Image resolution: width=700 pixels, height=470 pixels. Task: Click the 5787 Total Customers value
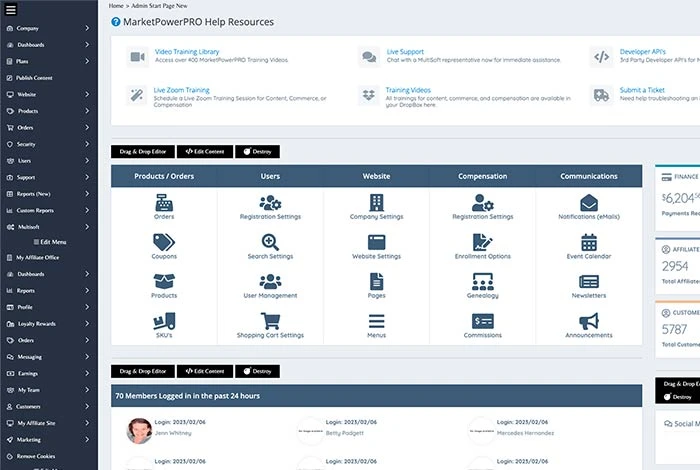point(674,329)
